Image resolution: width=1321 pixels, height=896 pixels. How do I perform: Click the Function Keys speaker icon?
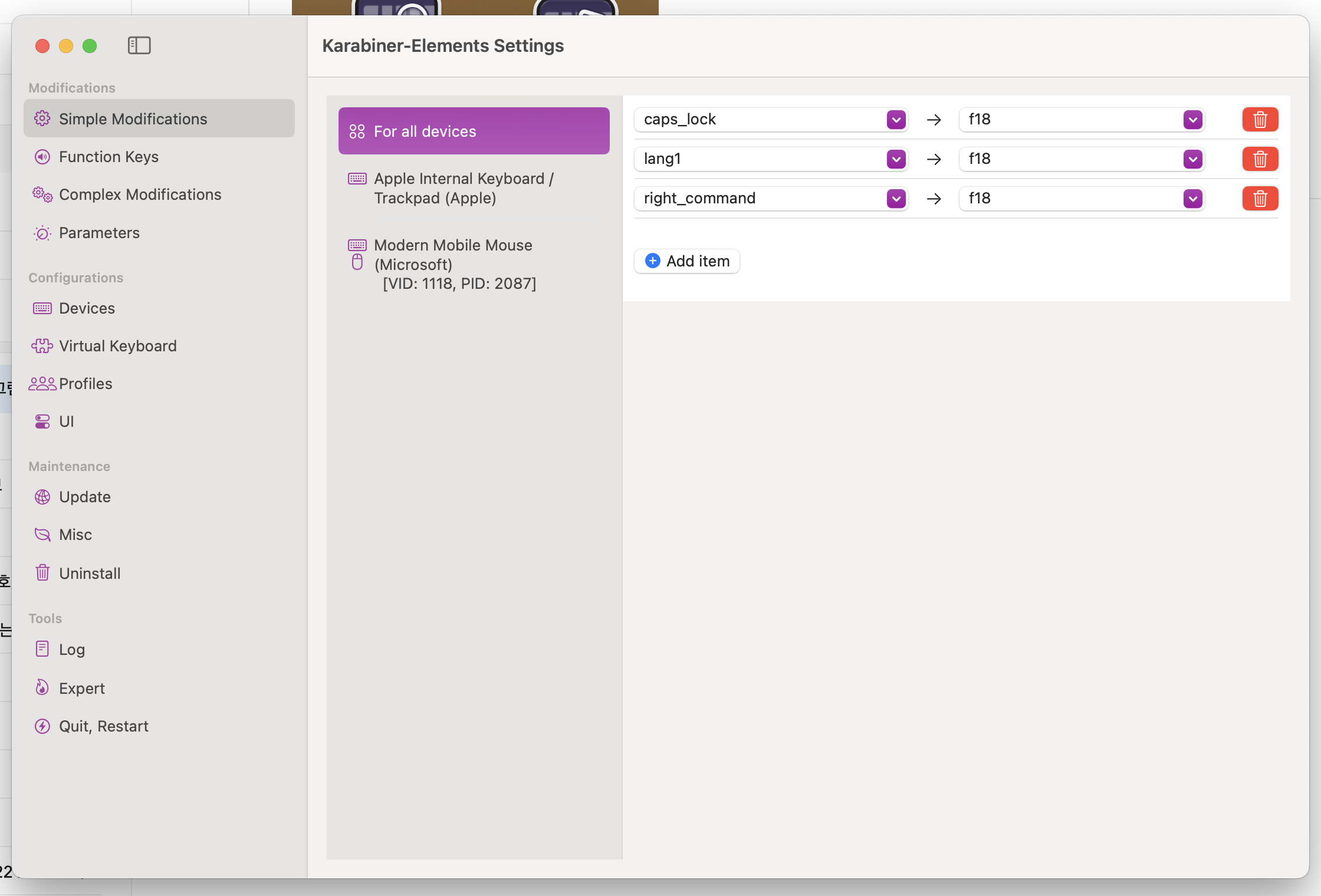coord(42,157)
